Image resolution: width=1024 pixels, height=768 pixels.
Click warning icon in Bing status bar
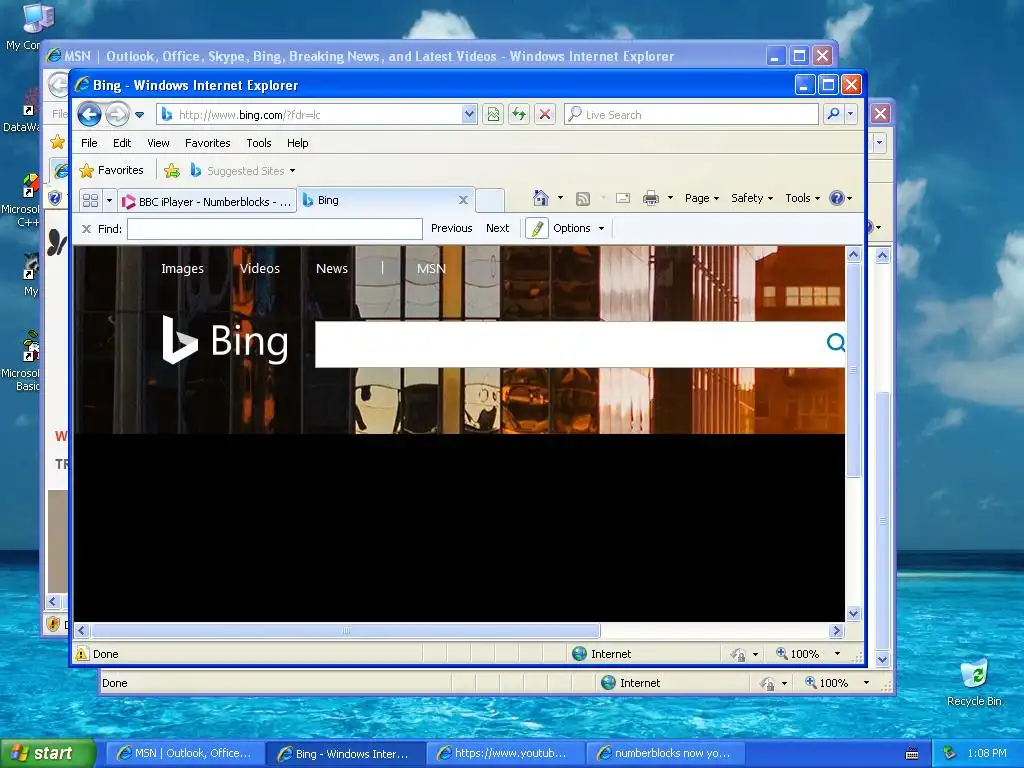coord(82,654)
